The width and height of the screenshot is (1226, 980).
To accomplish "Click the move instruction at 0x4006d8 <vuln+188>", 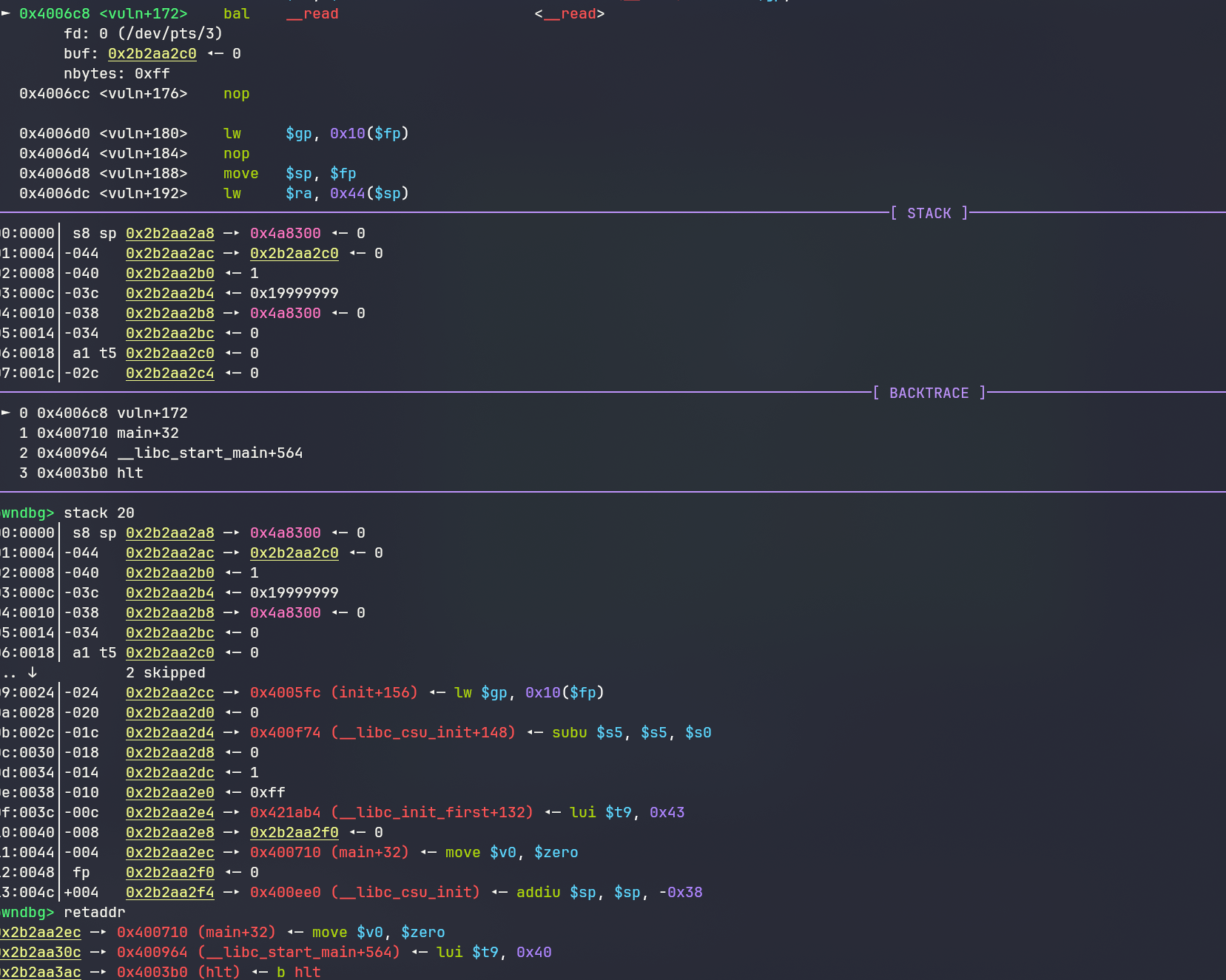I will [241, 173].
